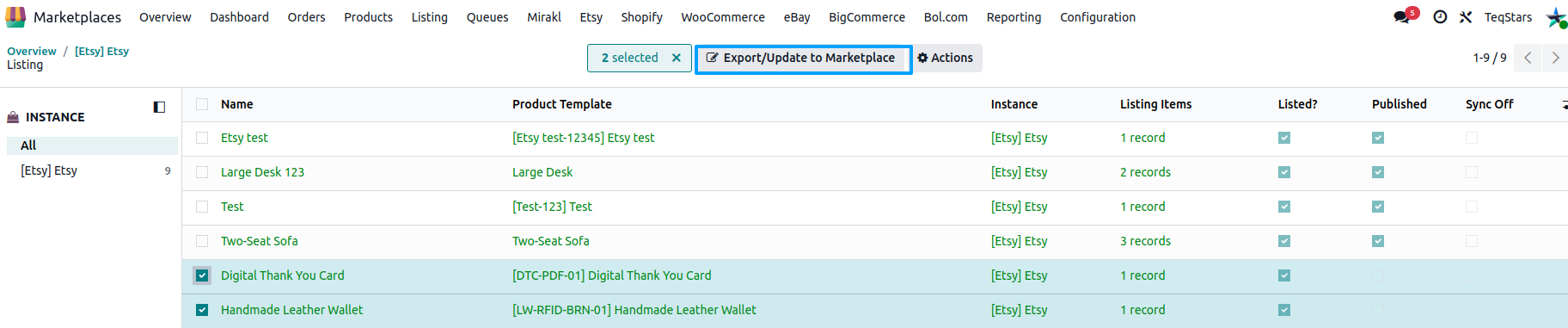This screenshot has width=1568, height=328.
Task: Toggle the side panel collapse icon
Action: coord(159,107)
